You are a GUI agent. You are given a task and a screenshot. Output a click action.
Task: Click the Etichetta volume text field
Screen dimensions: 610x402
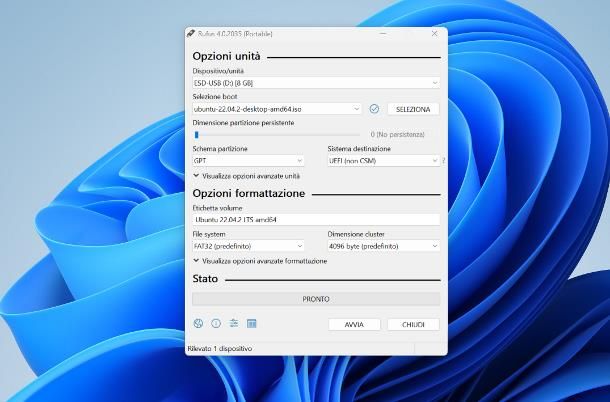pos(316,219)
